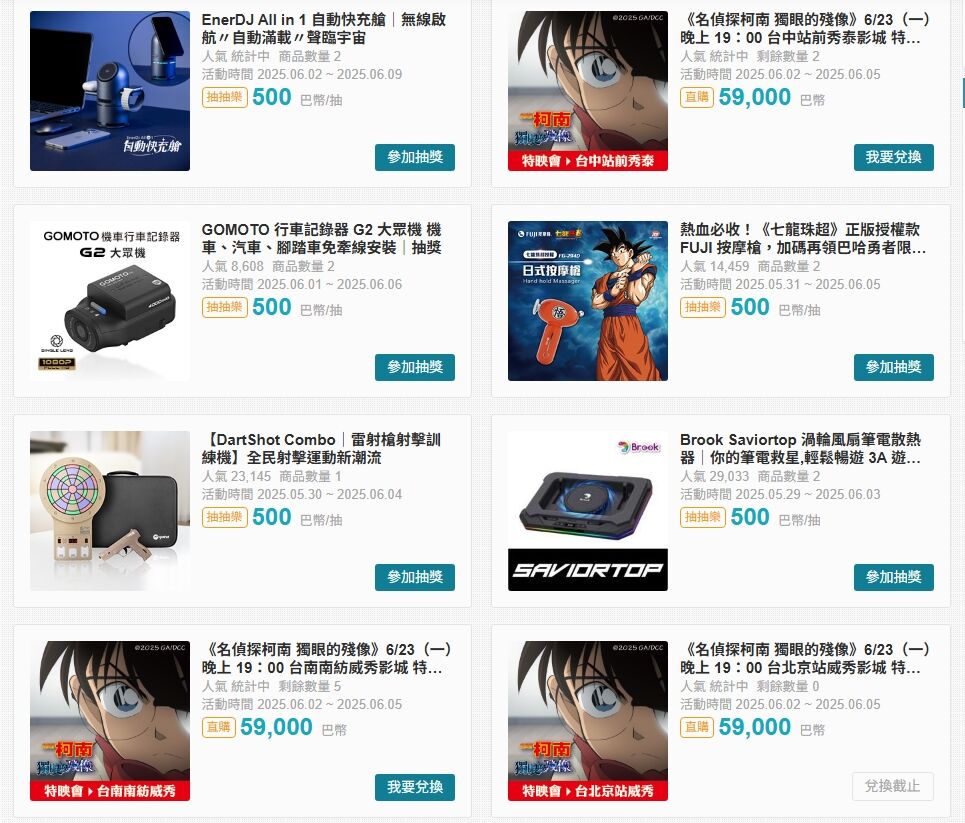Open the 台北京站威秀 Conan thumbnail
The image size is (965, 823).
tap(588, 721)
